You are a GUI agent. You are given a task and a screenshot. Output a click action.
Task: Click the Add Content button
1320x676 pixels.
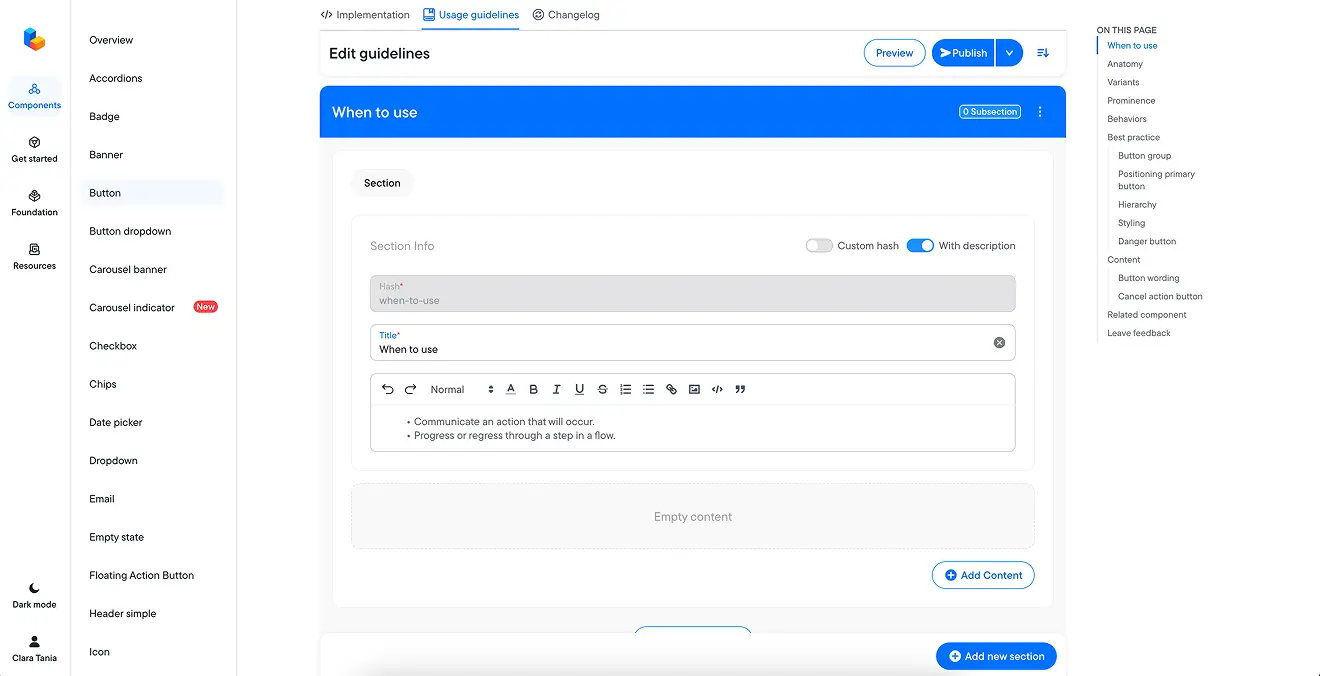[x=983, y=575]
